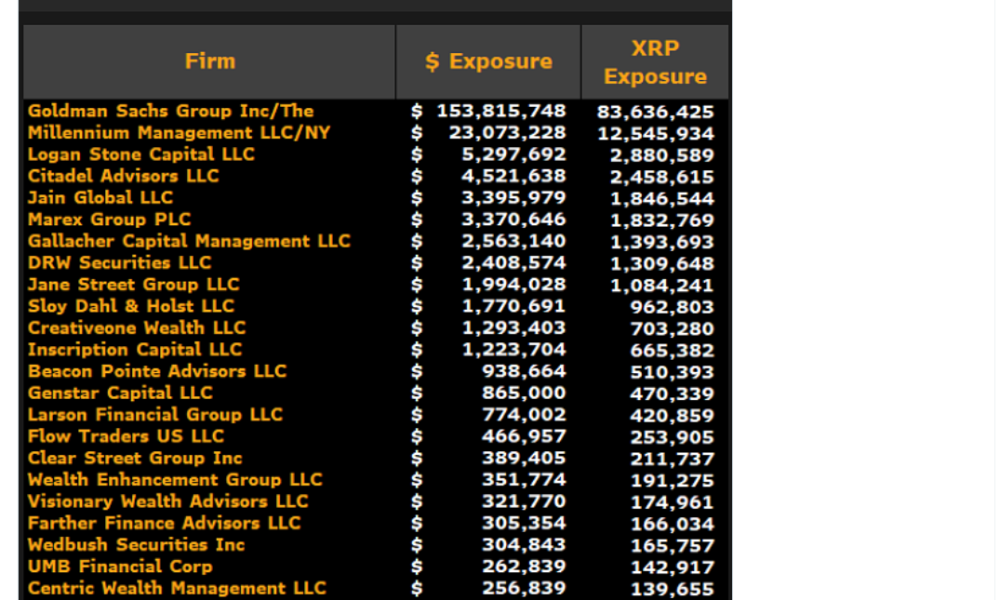The image size is (1000, 600).
Task: Select Jane Street Group LLC row
Action: (x=134, y=285)
